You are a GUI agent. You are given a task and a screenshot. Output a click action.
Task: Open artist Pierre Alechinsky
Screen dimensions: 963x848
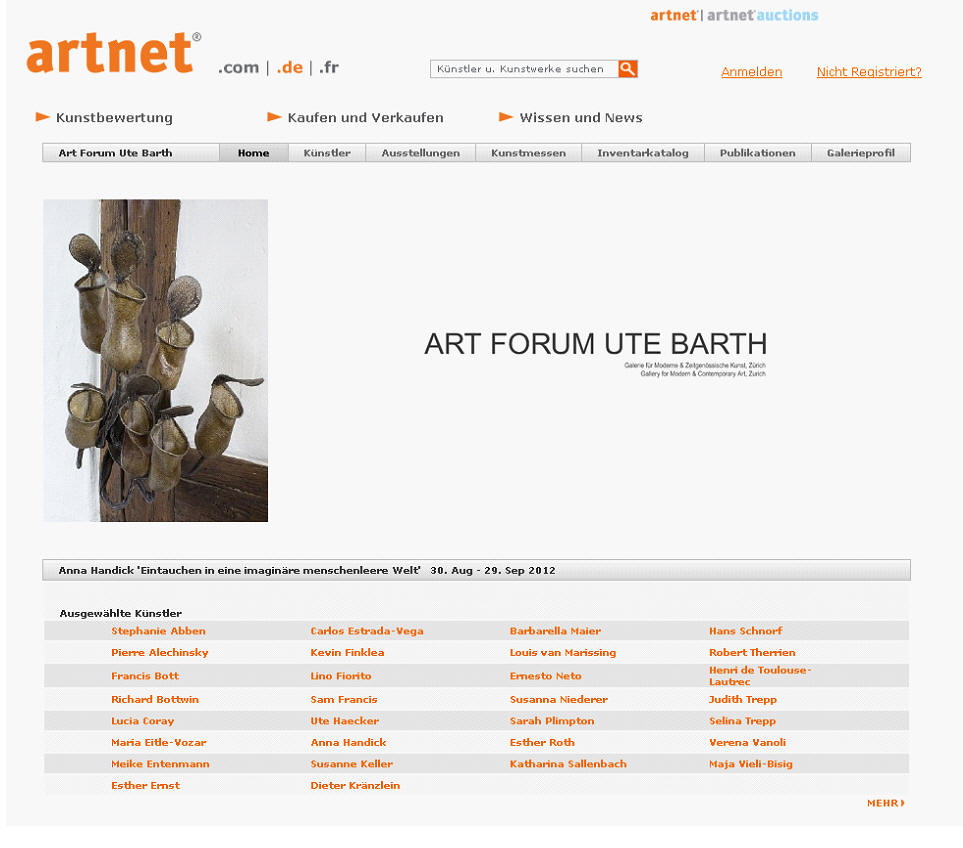tap(159, 653)
